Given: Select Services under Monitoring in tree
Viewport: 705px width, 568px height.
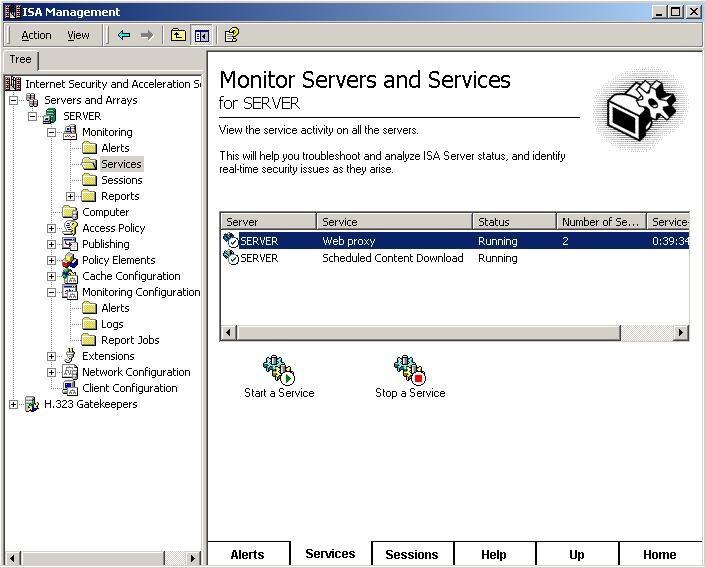Looking at the screenshot, I should 121,164.
